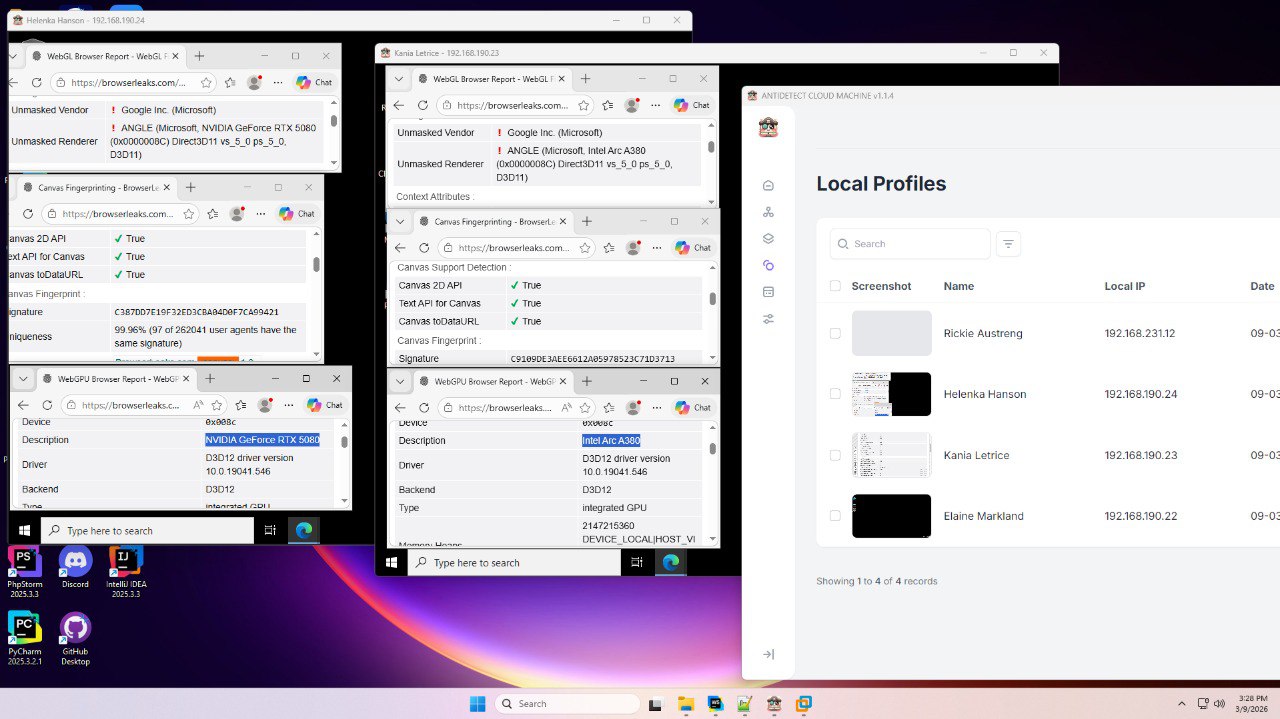The height and width of the screenshot is (719, 1280).
Task: Select IP 192.168.190.22 cell
Action: (1141, 516)
